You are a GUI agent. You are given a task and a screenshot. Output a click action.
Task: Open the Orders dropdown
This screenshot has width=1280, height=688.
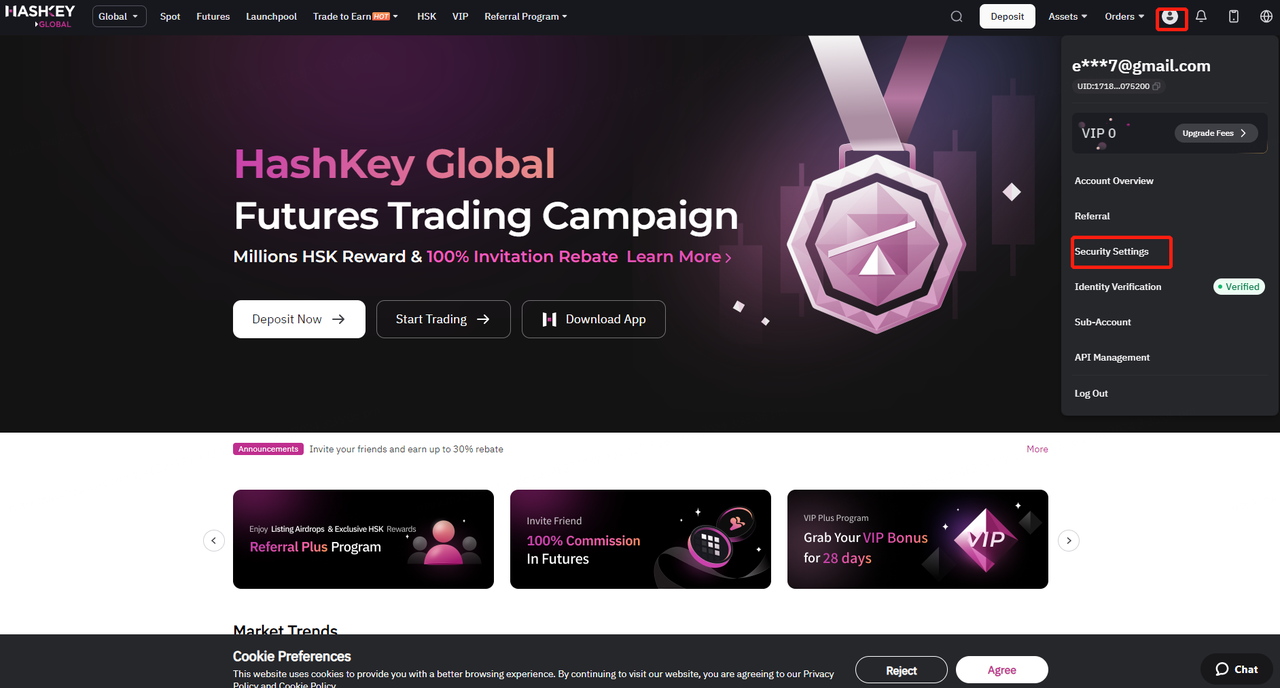pos(1125,16)
